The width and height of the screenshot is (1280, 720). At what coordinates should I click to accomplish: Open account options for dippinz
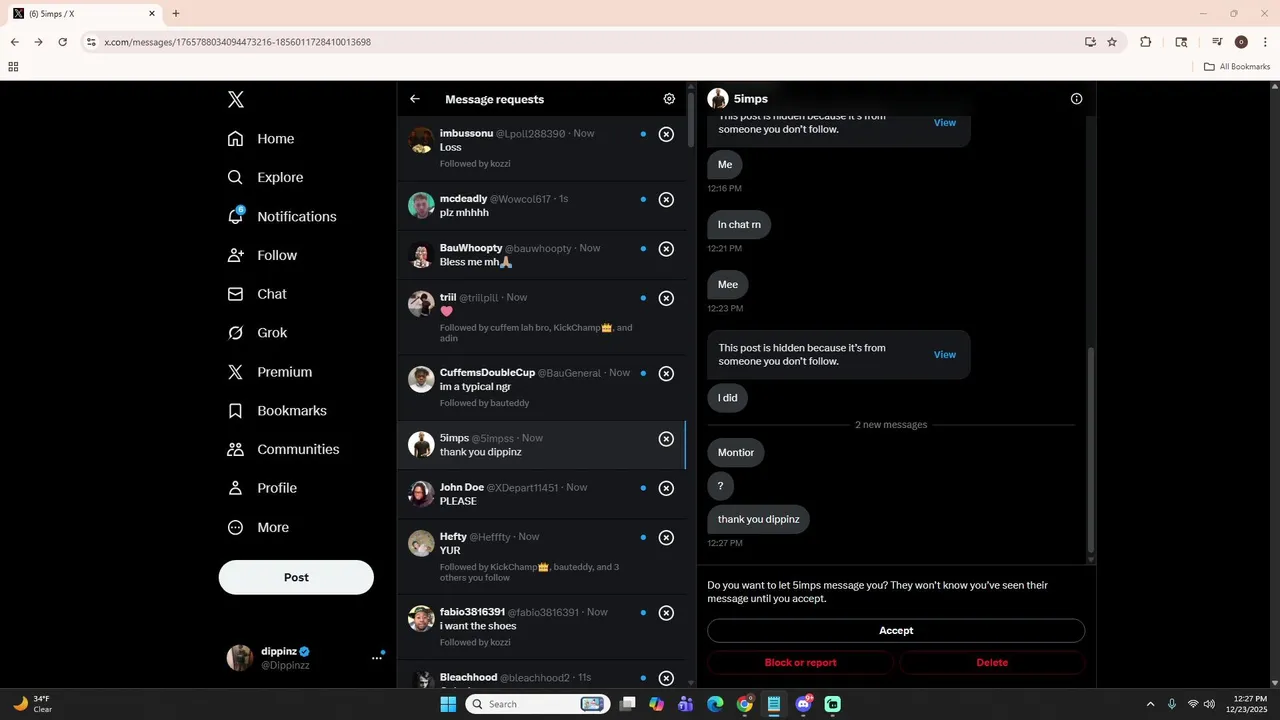click(x=377, y=657)
